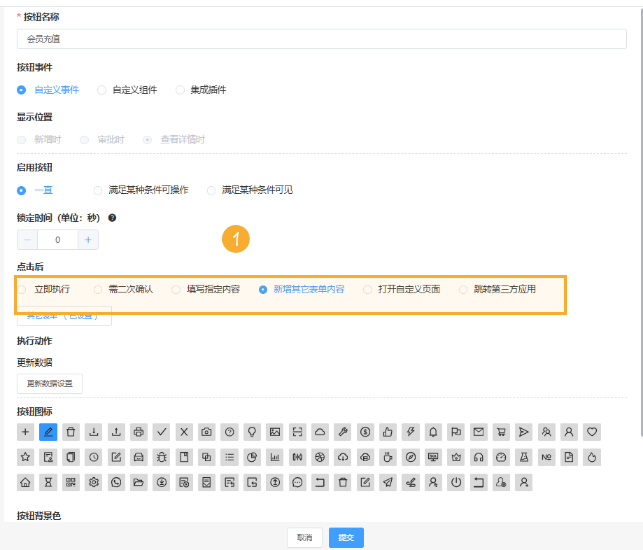Choose the 跳转第三方应用 radio option
This screenshot has width=643, height=550.
464,289
